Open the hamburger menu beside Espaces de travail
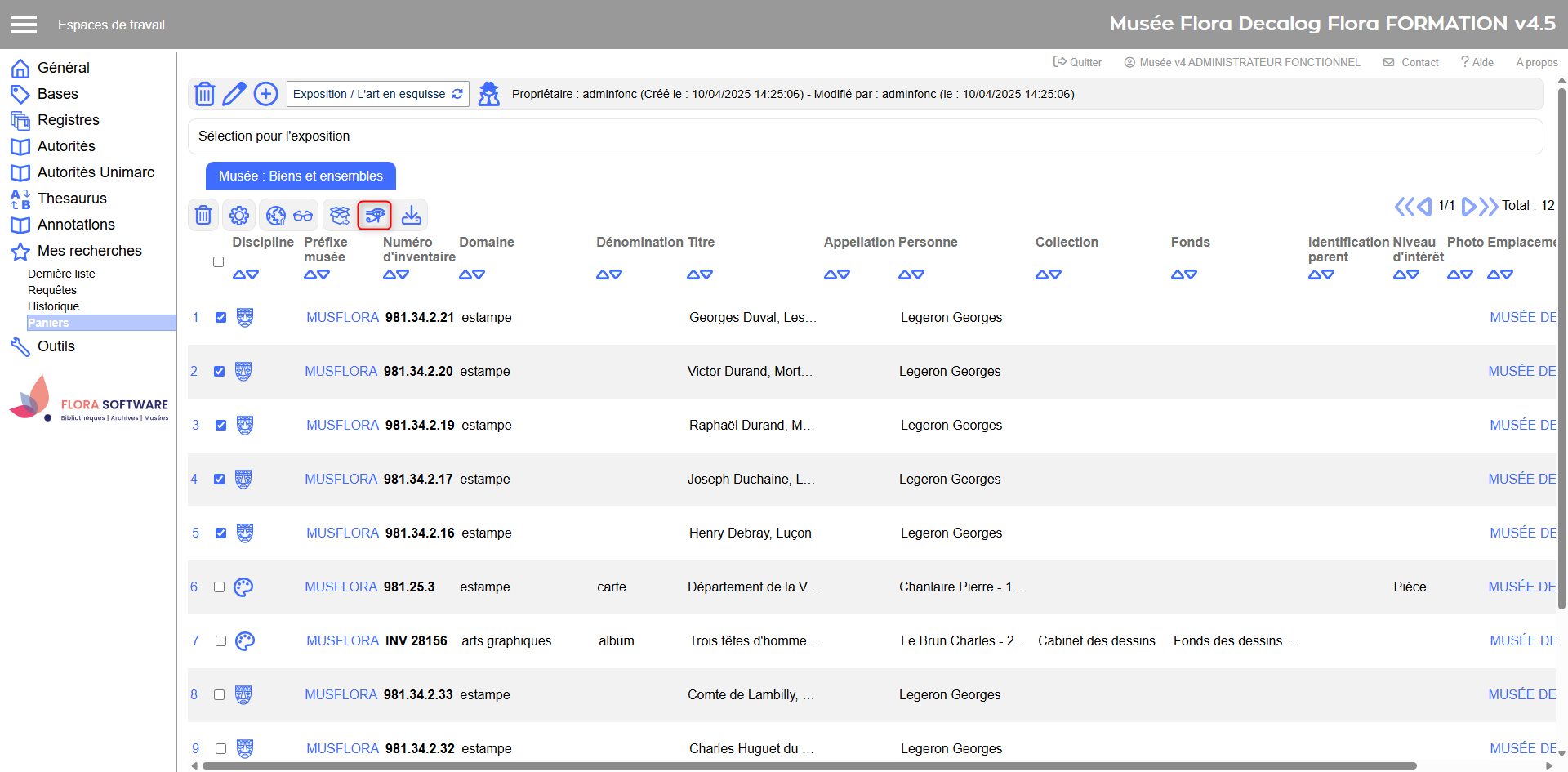 point(24,25)
